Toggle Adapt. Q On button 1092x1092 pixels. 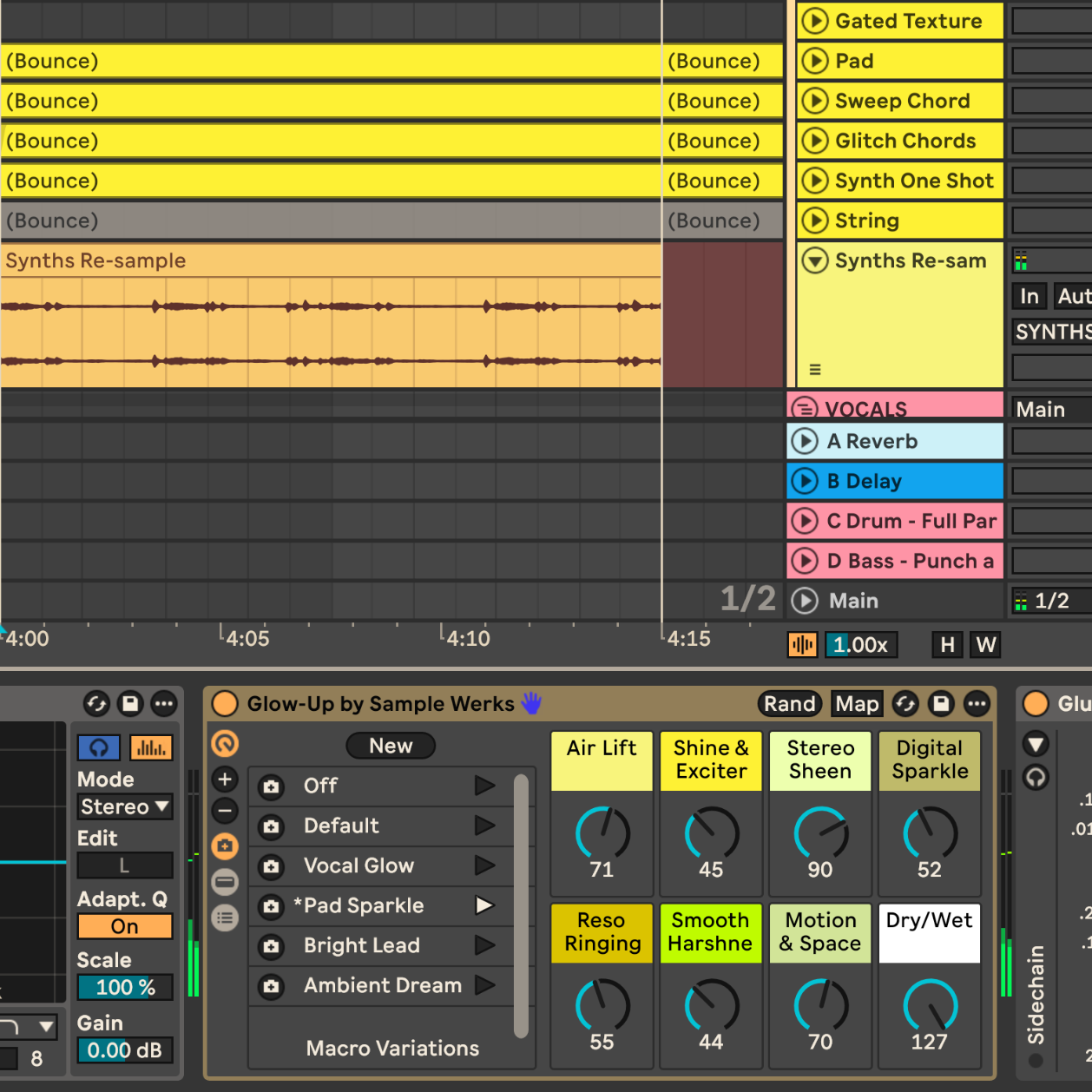coord(124,926)
